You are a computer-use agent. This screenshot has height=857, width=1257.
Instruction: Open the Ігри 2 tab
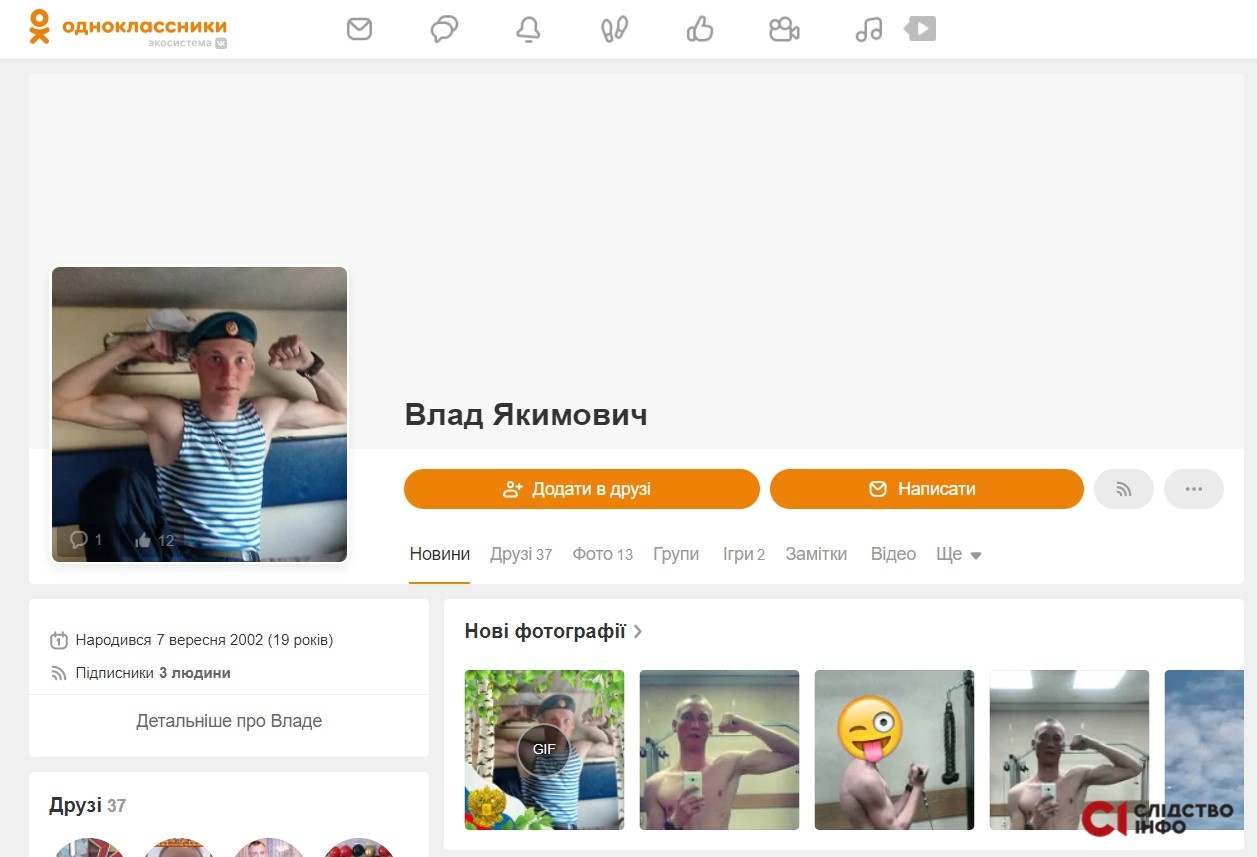[744, 554]
